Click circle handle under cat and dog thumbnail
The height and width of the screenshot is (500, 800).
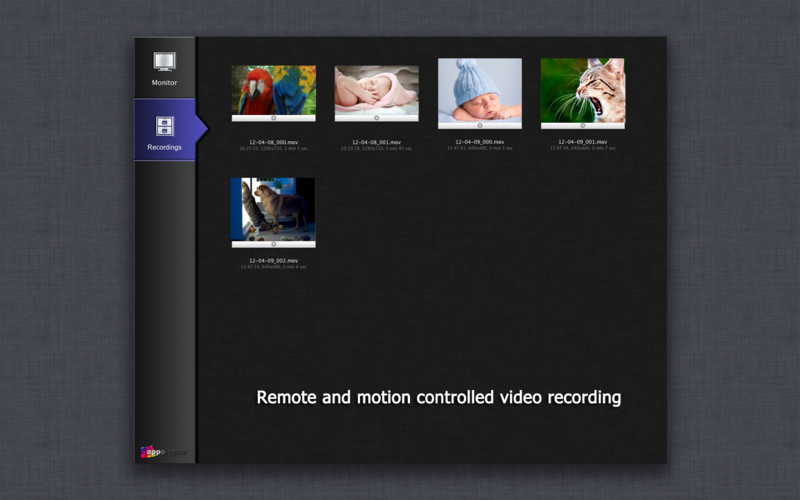pos(273,244)
